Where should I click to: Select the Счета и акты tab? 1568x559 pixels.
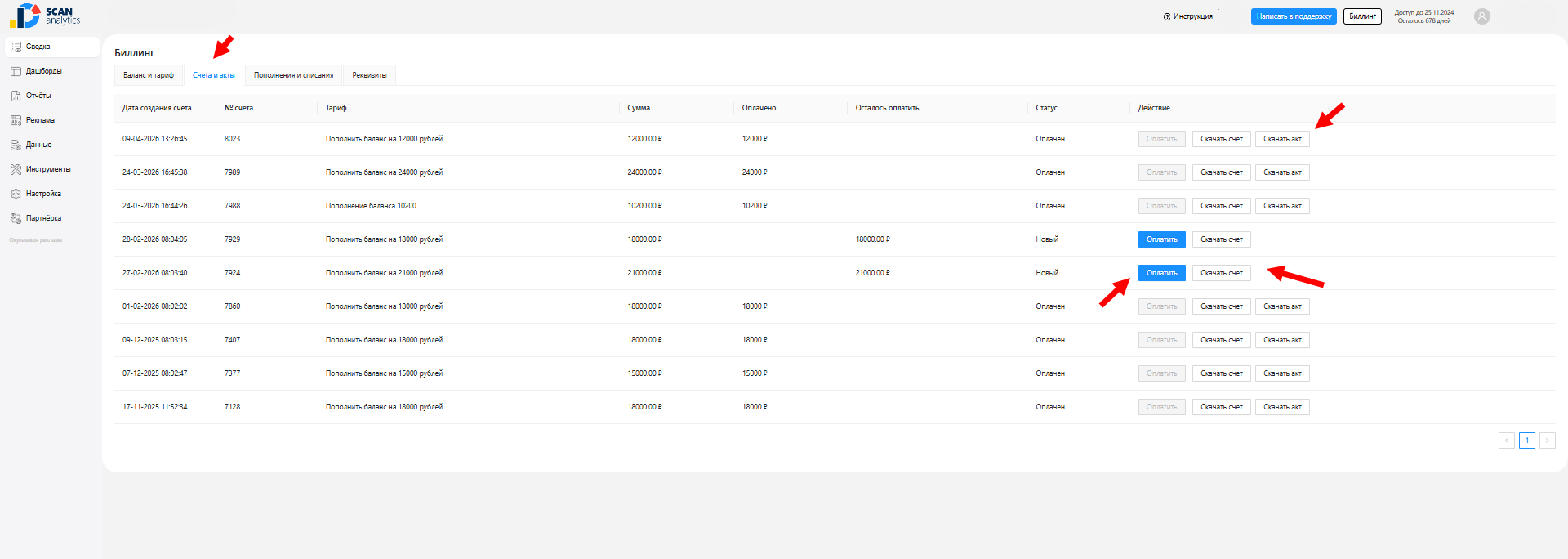[x=214, y=75]
